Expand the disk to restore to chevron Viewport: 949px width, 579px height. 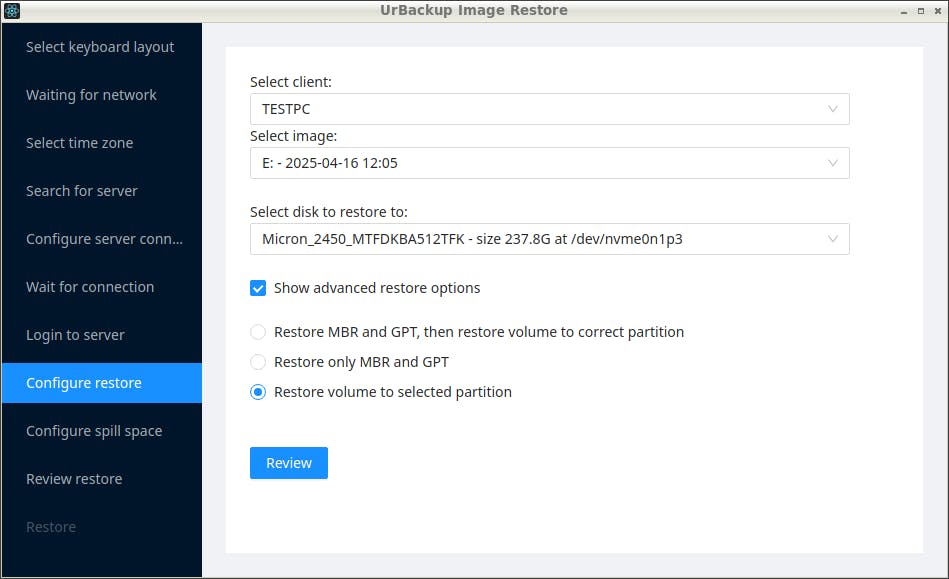point(833,239)
